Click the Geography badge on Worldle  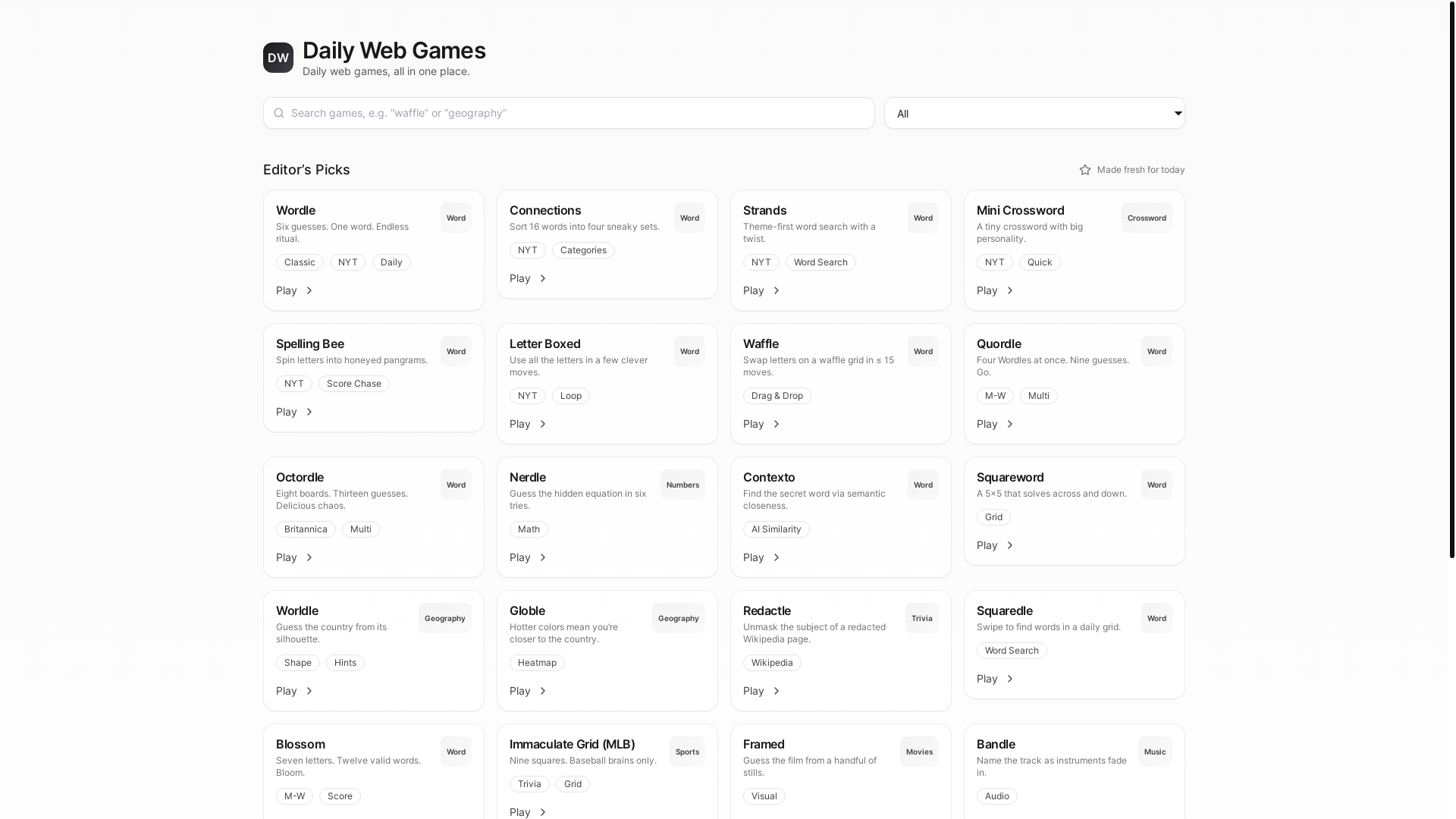tap(445, 618)
